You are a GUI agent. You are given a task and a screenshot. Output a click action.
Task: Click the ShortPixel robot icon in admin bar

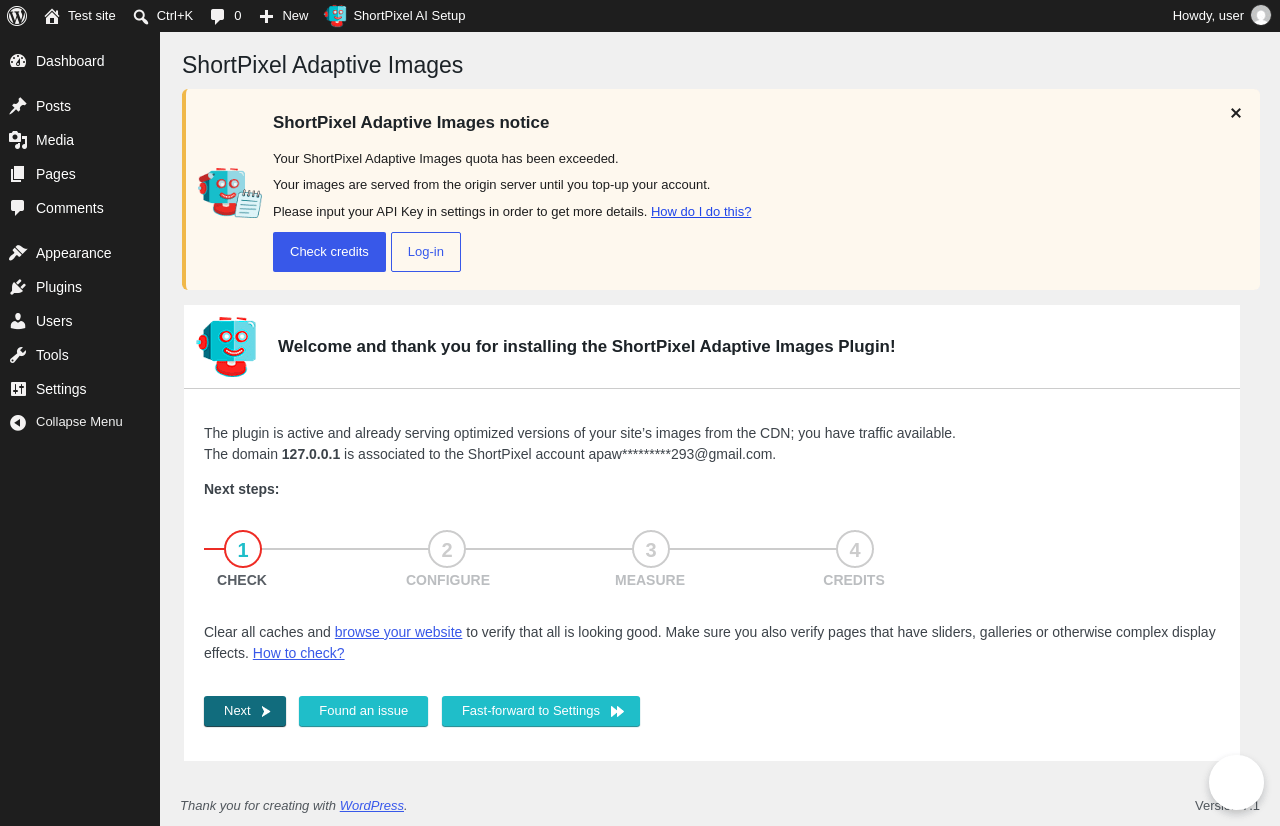click(335, 16)
